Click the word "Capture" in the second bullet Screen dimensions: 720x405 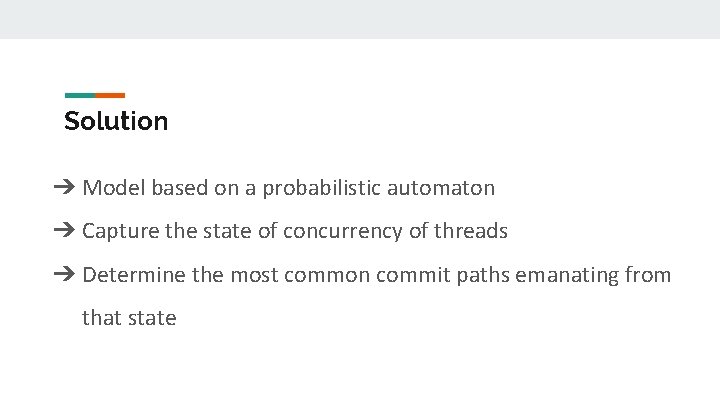coord(121,231)
